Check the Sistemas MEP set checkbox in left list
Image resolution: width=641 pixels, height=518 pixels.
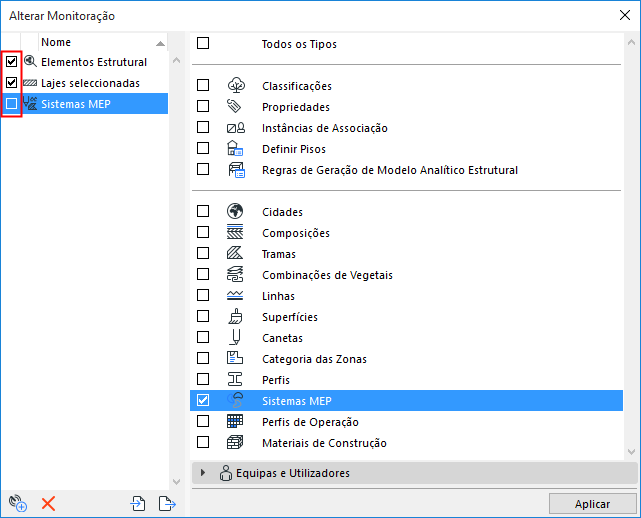click(11, 103)
